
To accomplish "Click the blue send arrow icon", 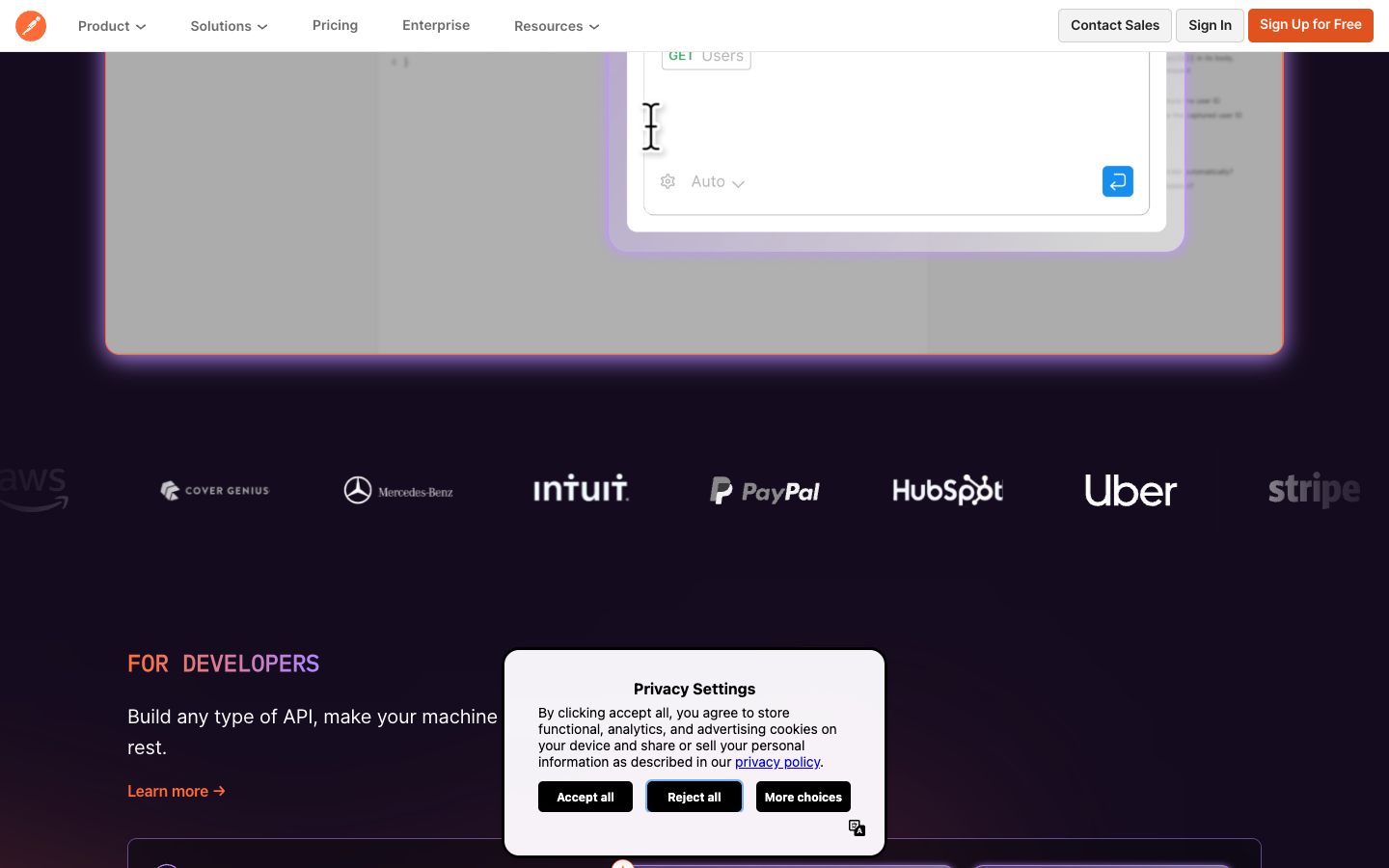I will click(1118, 181).
